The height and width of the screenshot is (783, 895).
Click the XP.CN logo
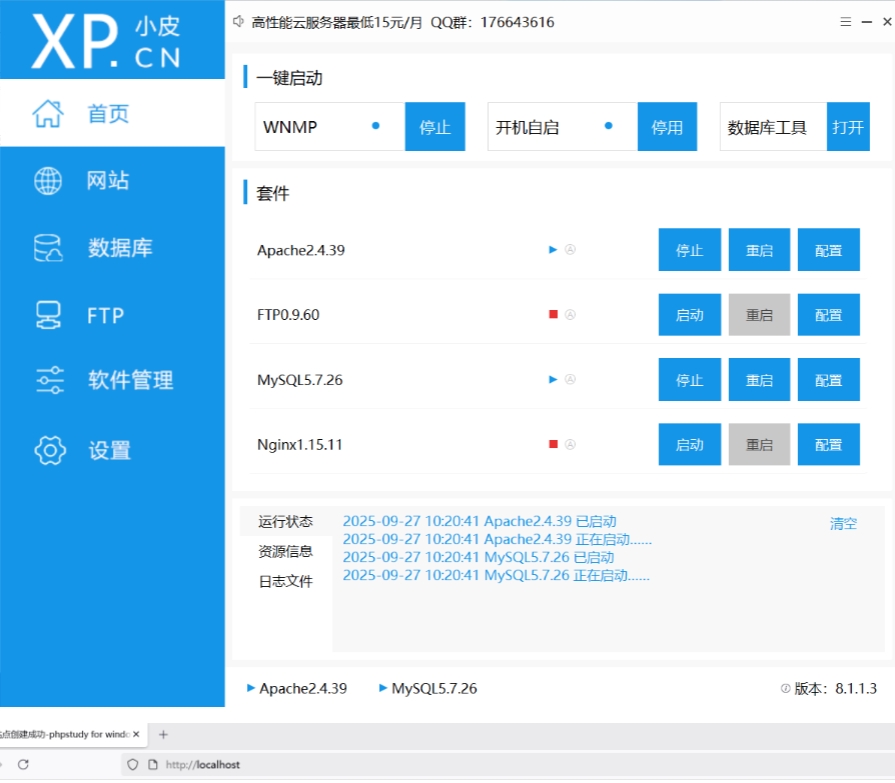coord(106,41)
